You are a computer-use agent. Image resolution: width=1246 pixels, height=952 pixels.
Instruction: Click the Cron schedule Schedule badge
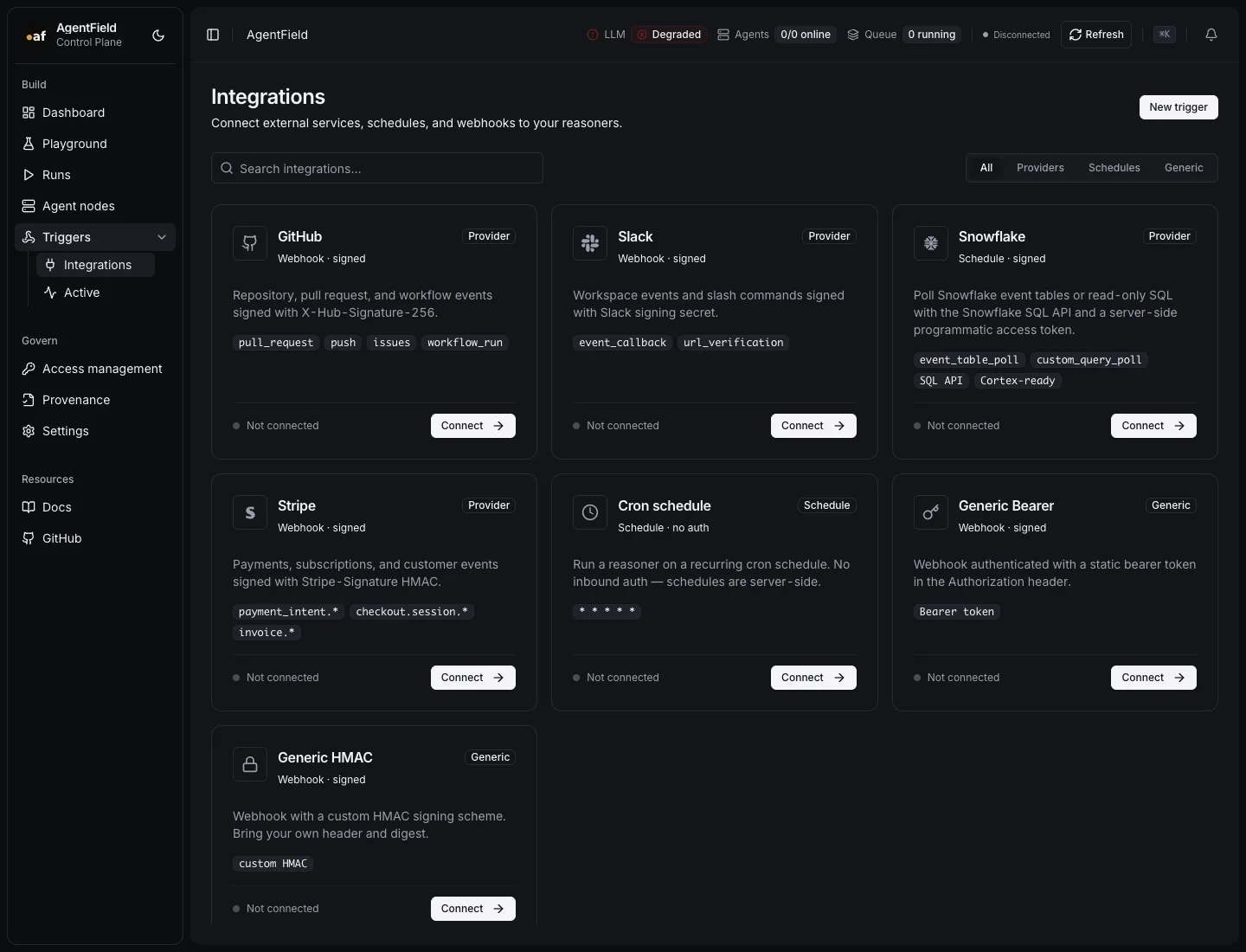coord(827,505)
